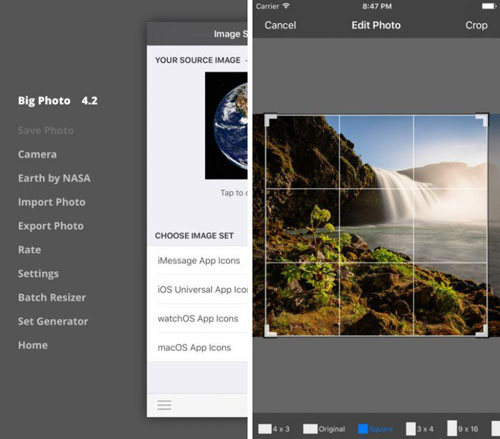Open Camera from side menu
The image size is (500, 439).
[x=37, y=154]
